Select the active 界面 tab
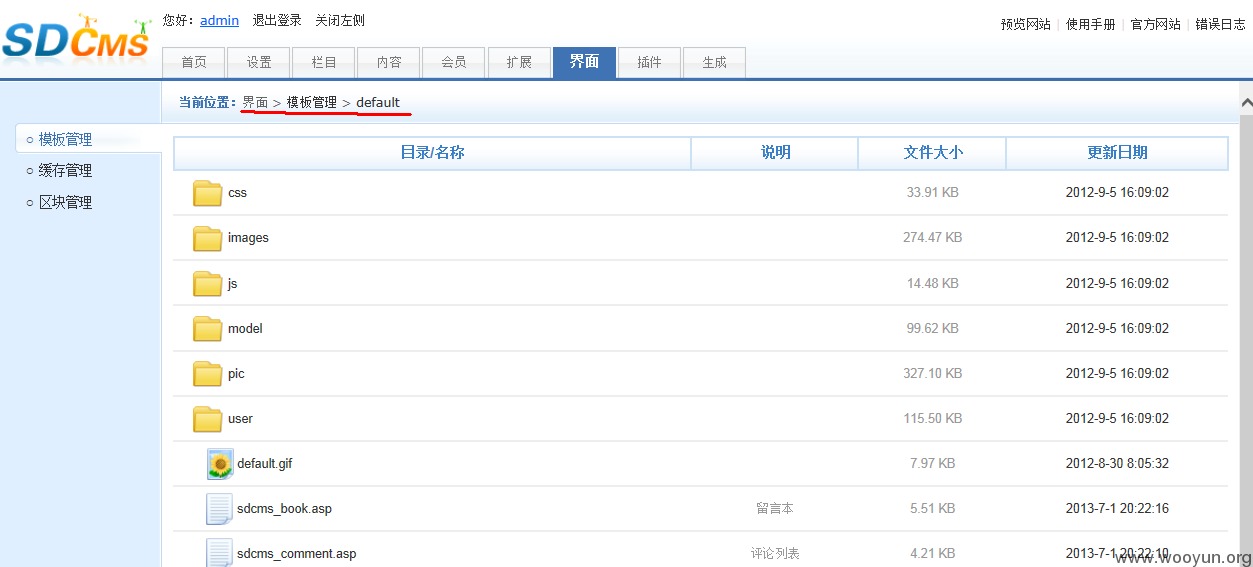The width and height of the screenshot is (1253, 567). (584, 62)
